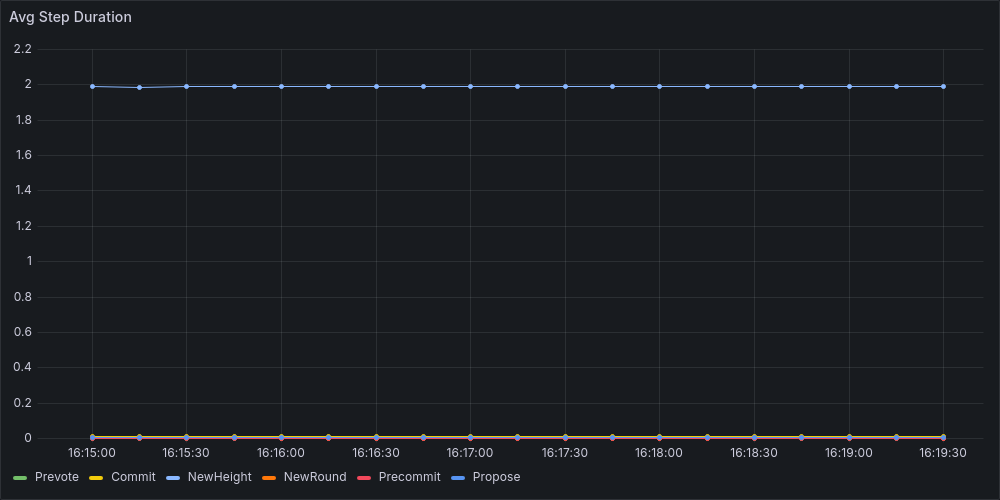Screen dimensions: 1000x500
Task: Click the NewRound legend label
Action: (314, 477)
